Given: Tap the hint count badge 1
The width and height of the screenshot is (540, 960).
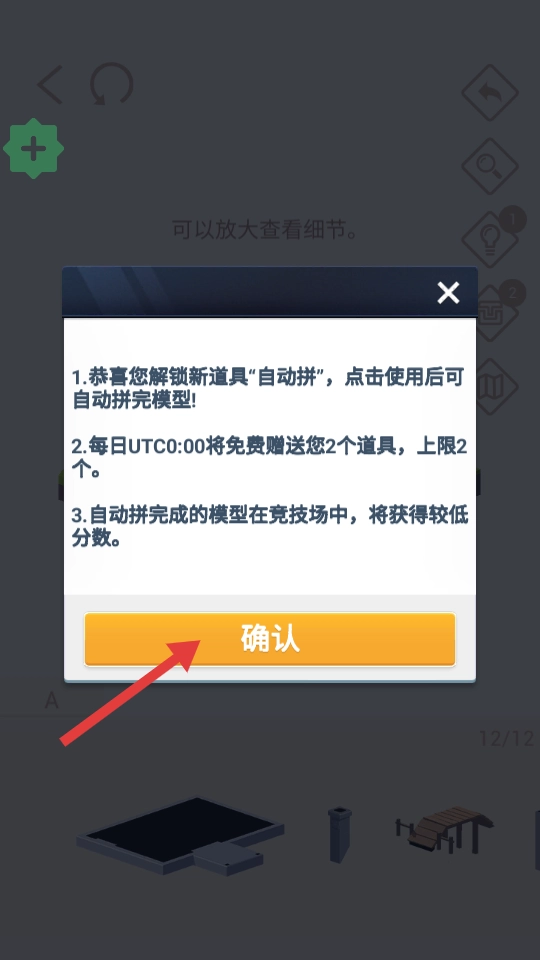Looking at the screenshot, I should [512, 220].
